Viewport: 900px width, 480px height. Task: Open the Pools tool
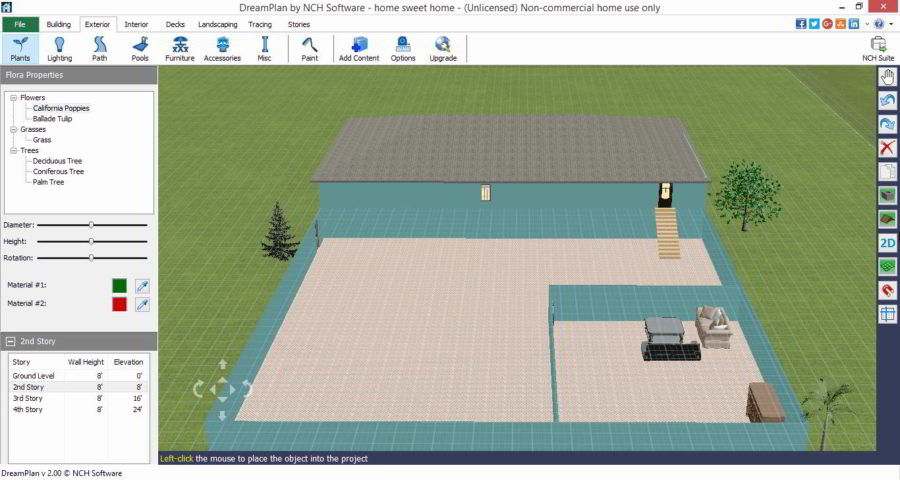pyautogui.click(x=140, y=49)
